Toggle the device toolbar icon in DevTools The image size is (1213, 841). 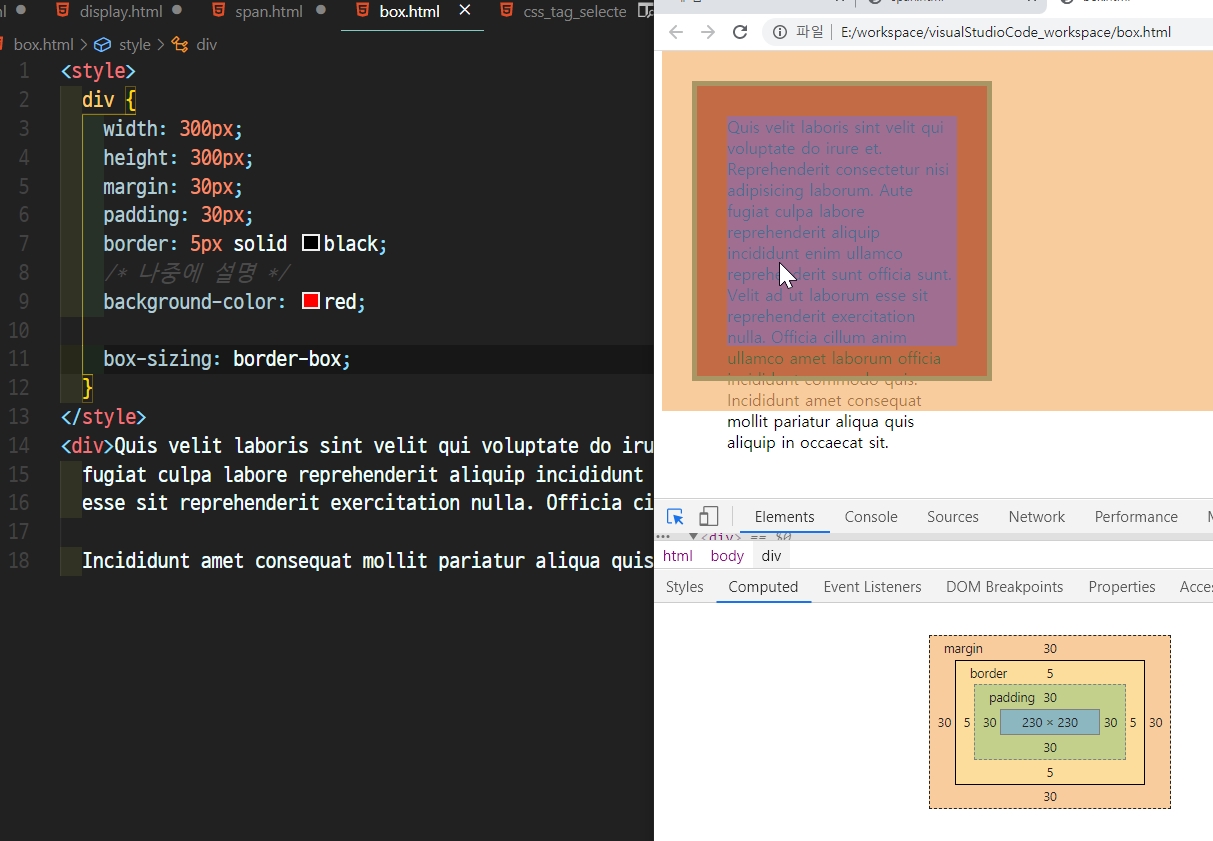[708, 517]
